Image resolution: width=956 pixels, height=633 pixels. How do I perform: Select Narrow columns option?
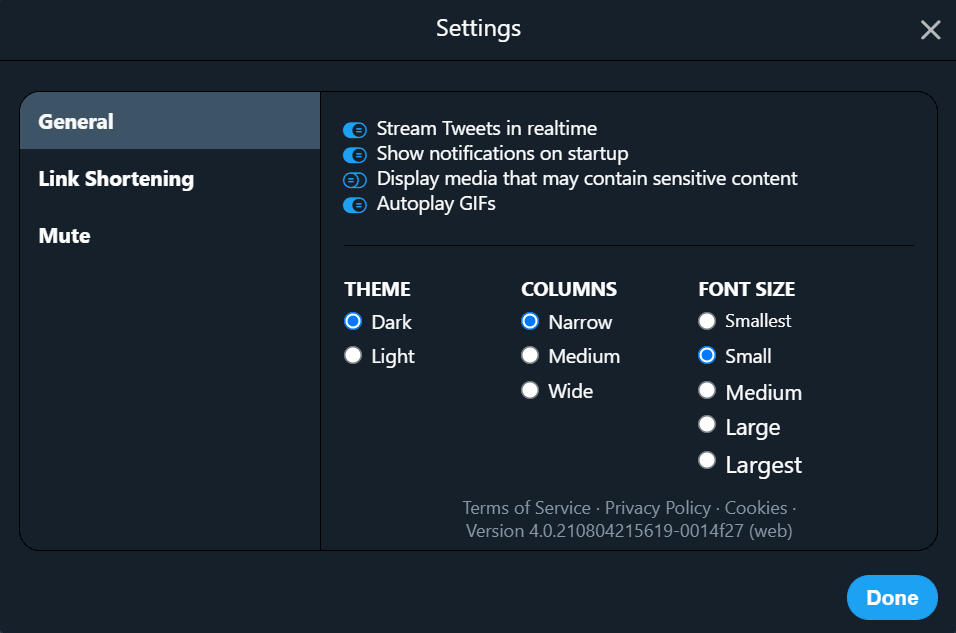pos(530,321)
